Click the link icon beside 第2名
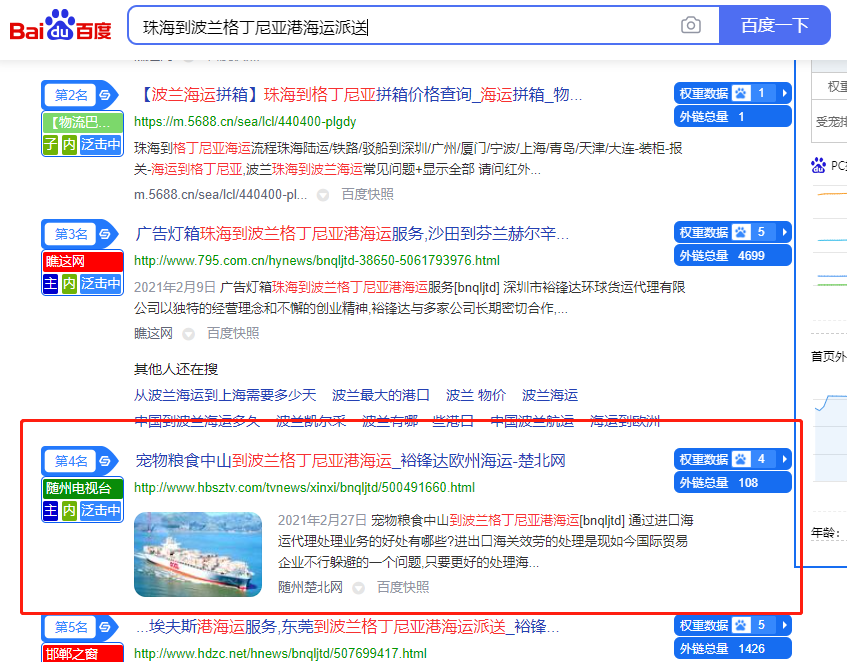This screenshot has width=847, height=662. (x=105, y=96)
